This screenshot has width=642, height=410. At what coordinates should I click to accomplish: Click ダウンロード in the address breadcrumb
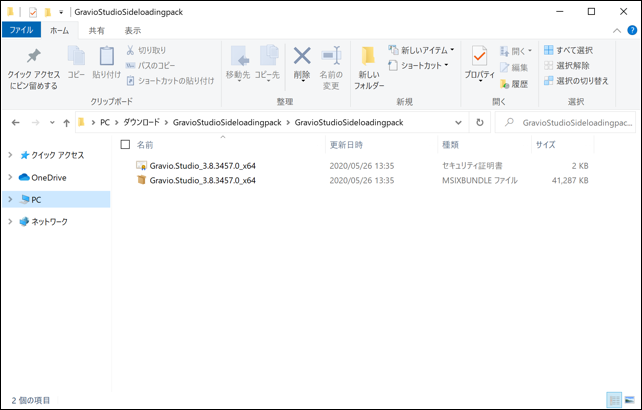(142, 122)
